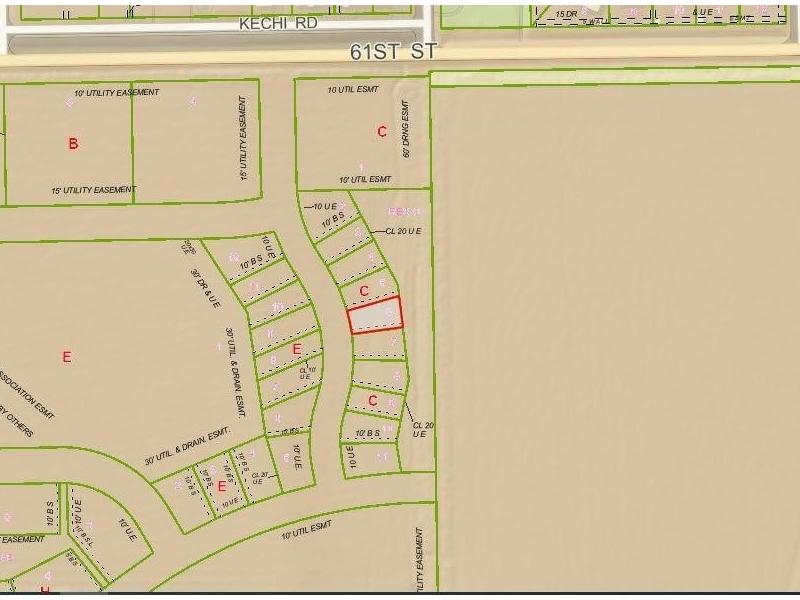The height and width of the screenshot is (600, 800).
Task: Select the block B parcel label
Action: click(x=73, y=144)
